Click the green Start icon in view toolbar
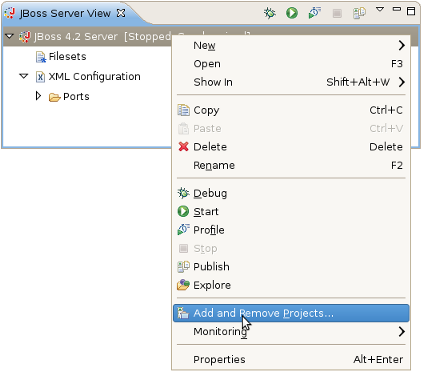 [292, 13]
